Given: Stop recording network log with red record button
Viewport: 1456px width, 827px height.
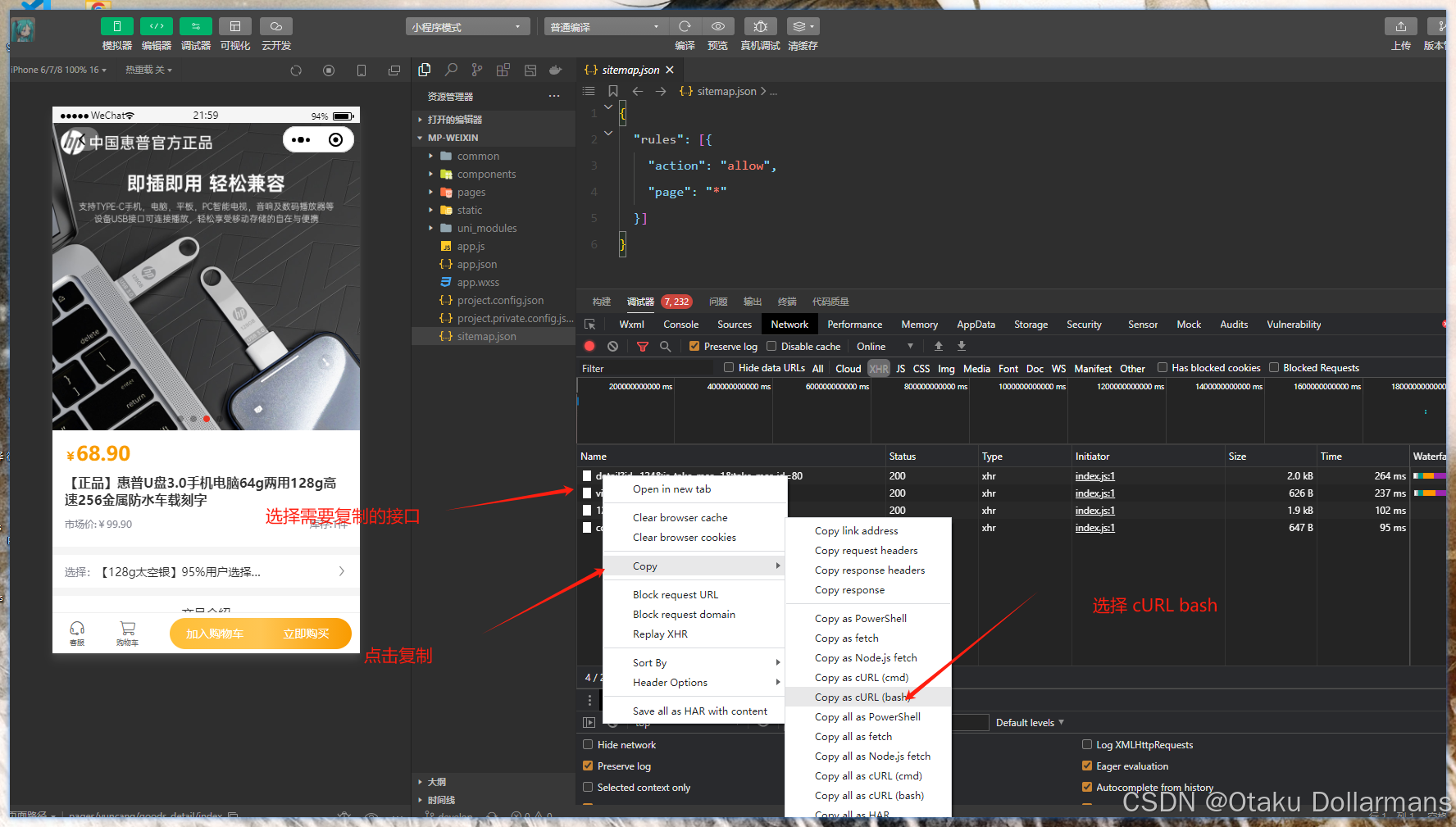Looking at the screenshot, I should 589,346.
